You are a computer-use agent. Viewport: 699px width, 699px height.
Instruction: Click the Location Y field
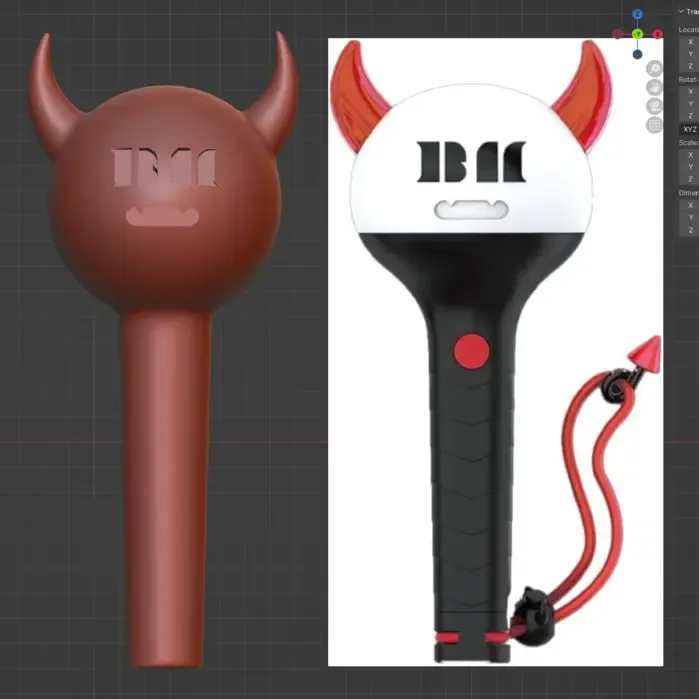[689, 54]
